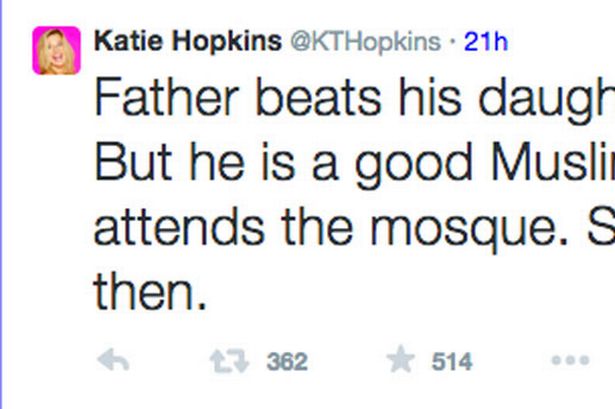Click the reply arrow icon

pyautogui.click(x=114, y=361)
